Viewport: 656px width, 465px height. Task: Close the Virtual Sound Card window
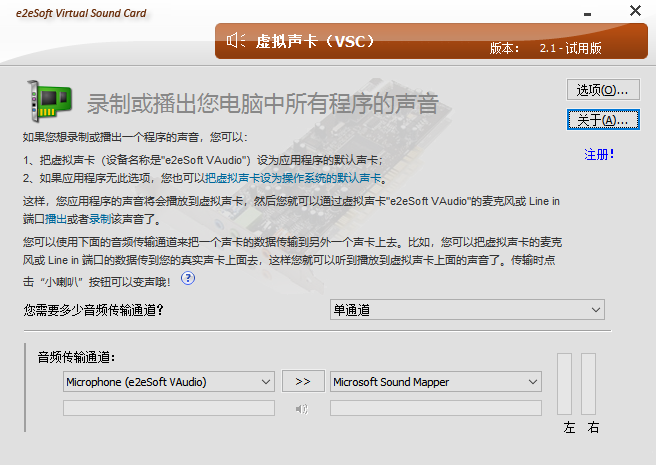click(635, 10)
